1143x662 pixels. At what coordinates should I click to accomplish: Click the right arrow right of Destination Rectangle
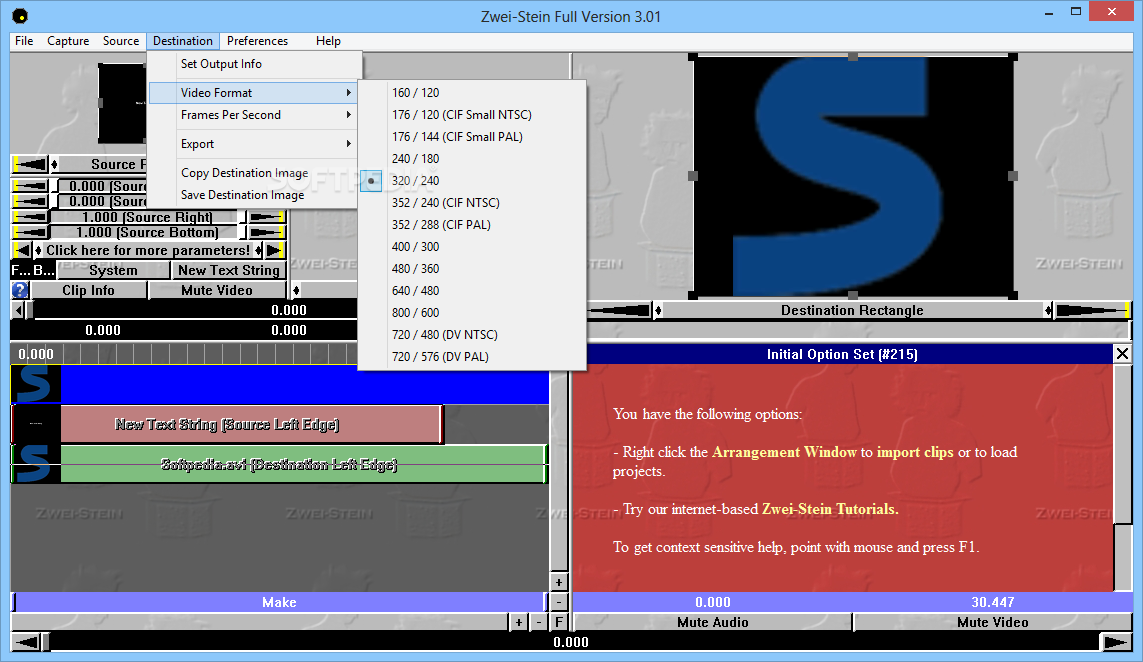[1091, 311]
